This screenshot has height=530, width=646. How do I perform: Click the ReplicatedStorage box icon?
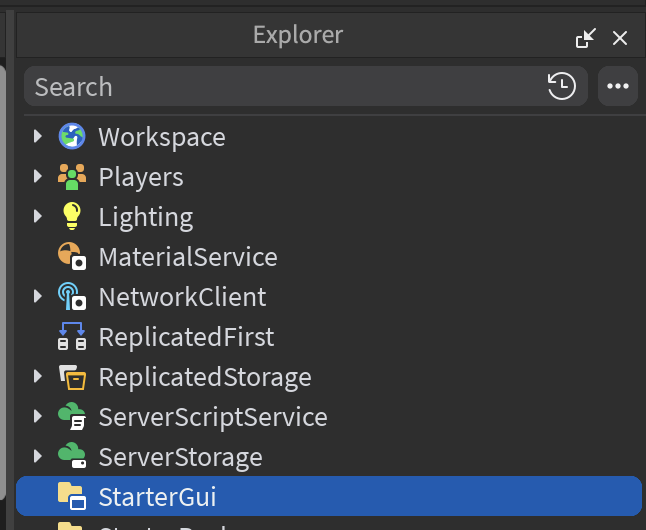(72, 377)
